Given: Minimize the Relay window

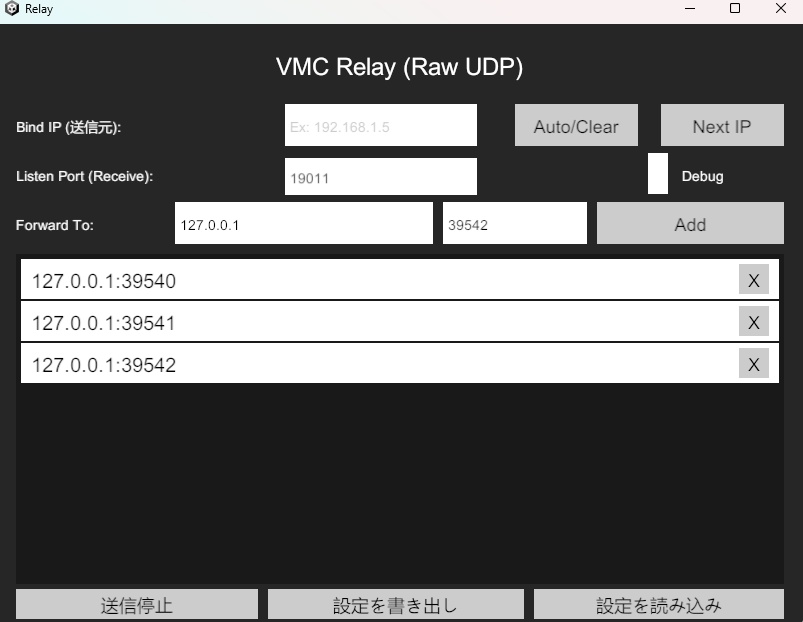Looking at the screenshot, I should tap(690, 9).
